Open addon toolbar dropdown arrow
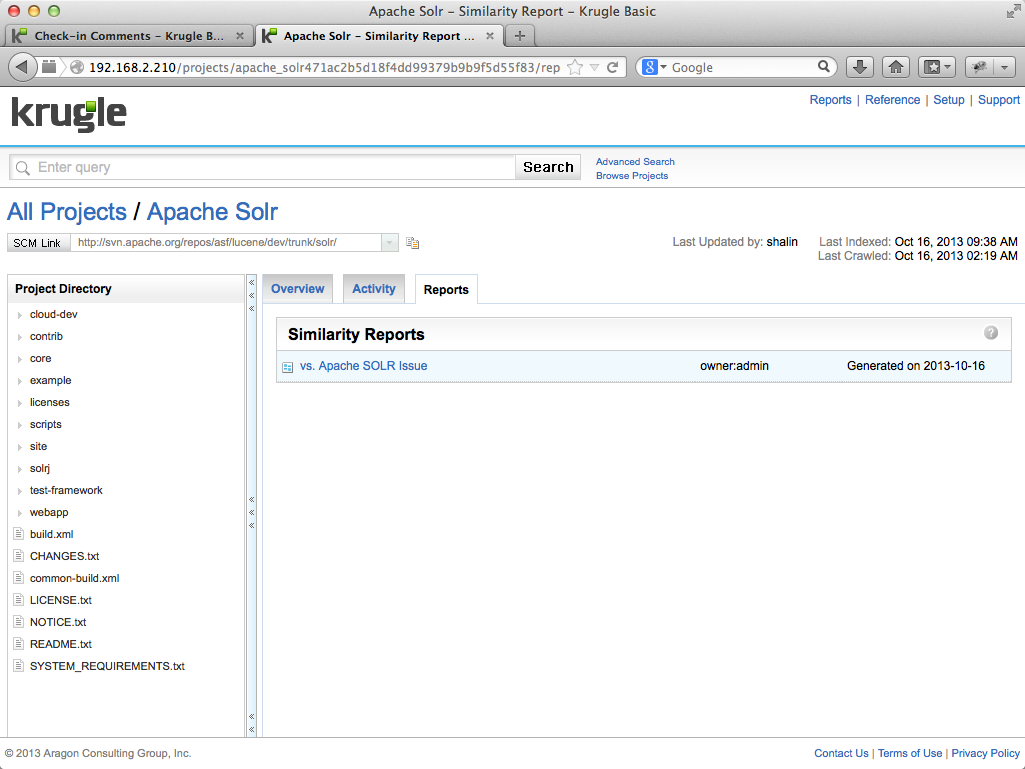Viewport: 1025px width, 769px height. point(1004,67)
